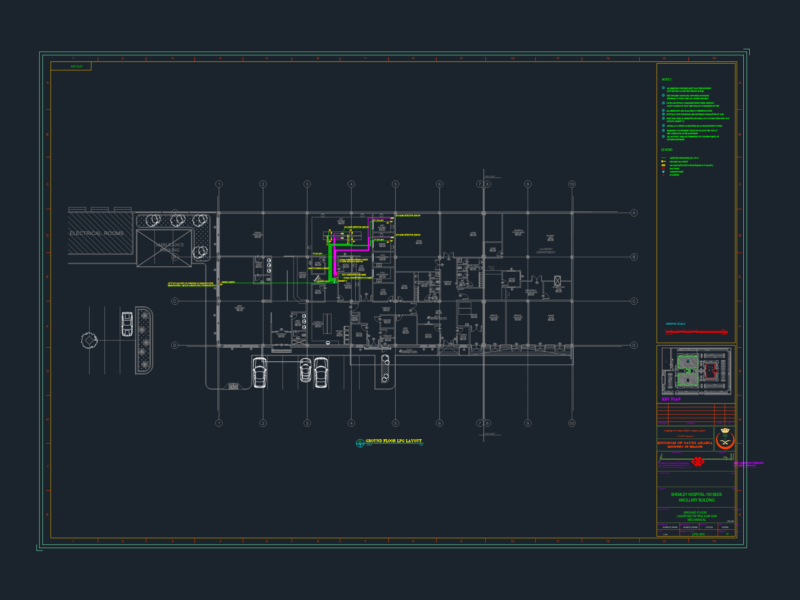Click the tree symbol with the diamond center
This screenshot has height=600, width=800.
tap(89, 340)
